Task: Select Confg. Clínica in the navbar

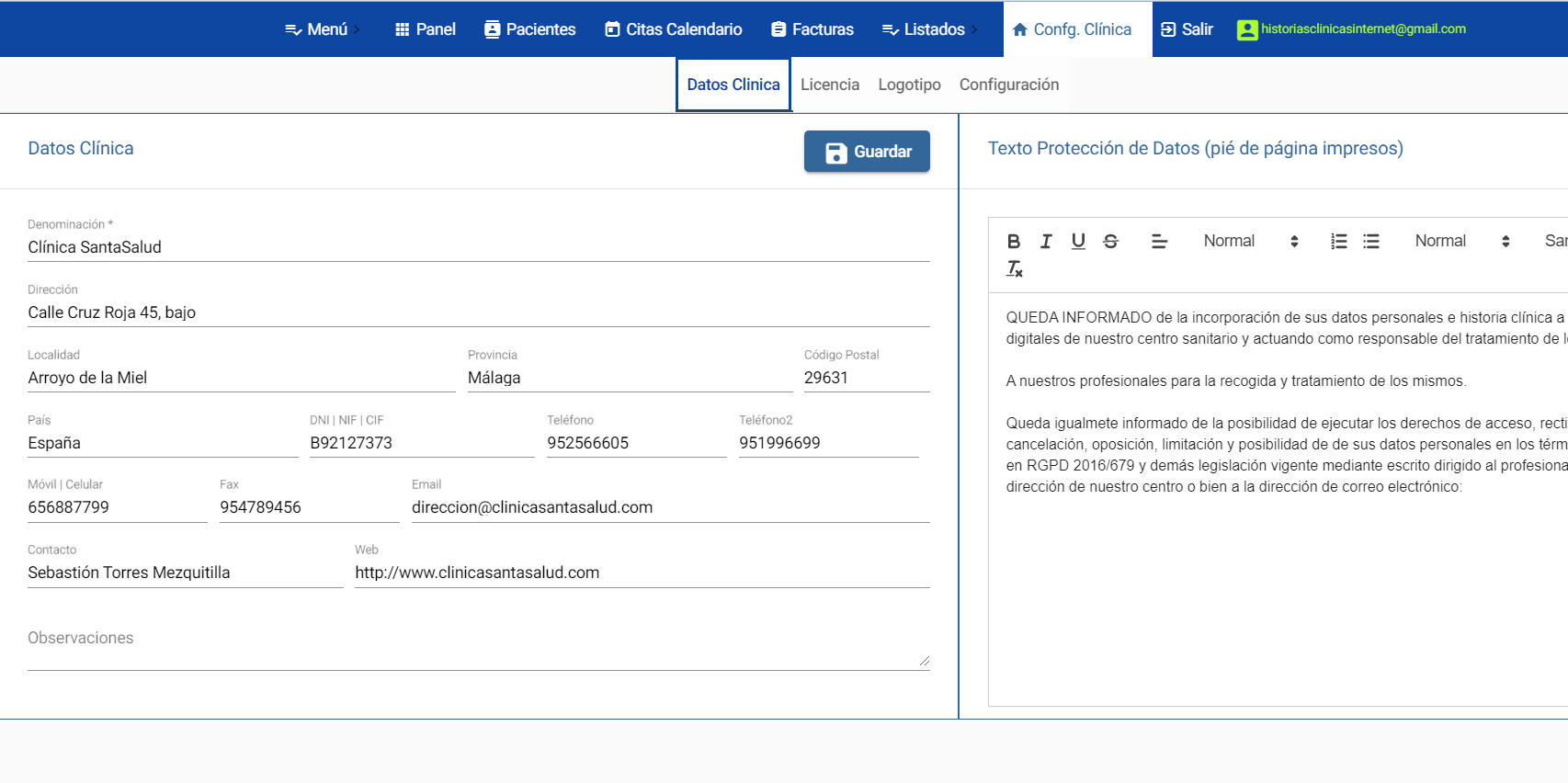Action: [x=1077, y=29]
